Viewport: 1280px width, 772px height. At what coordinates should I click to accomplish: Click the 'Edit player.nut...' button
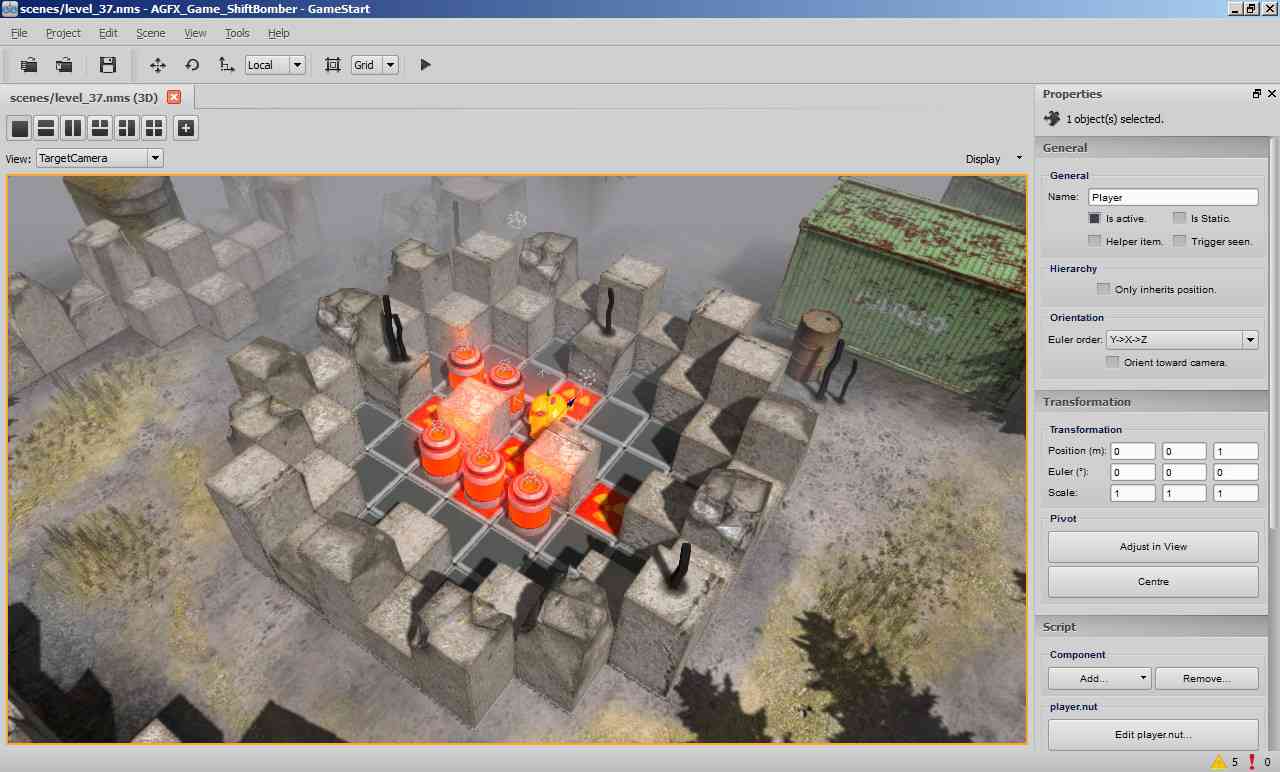pyautogui.click(x=1153, y=735)
